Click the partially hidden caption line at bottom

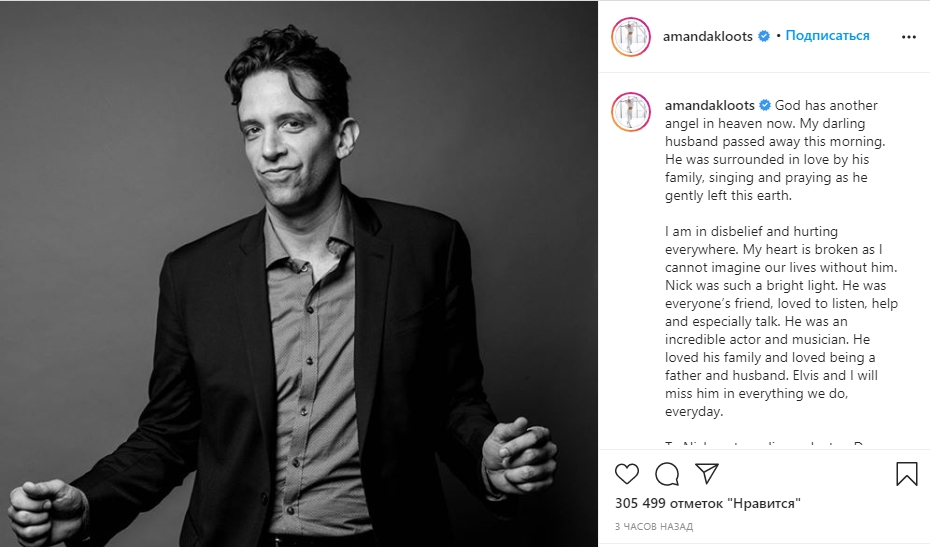[x=771, y=444]
